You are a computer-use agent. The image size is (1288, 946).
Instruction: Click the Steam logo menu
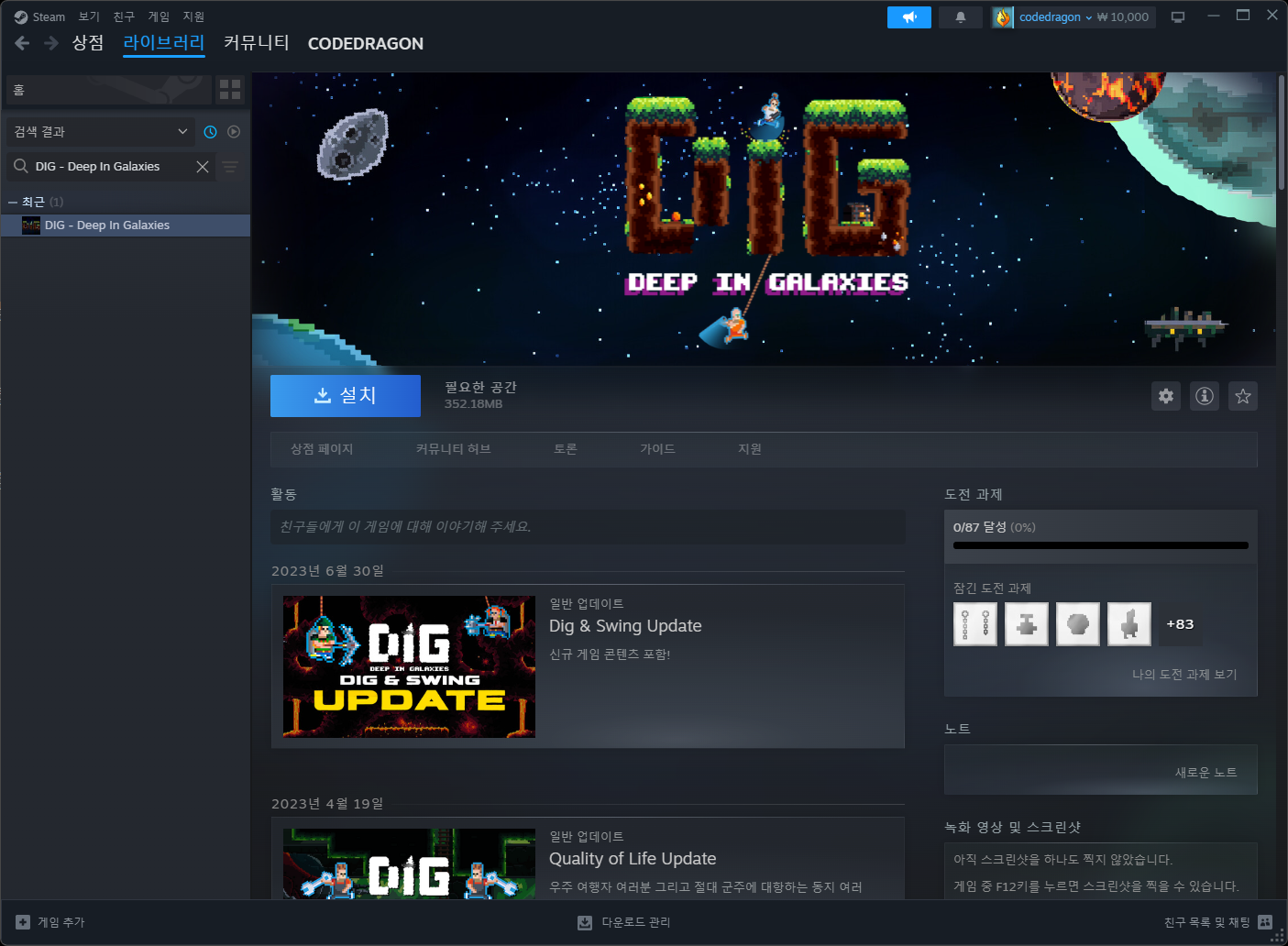pos(39,16)
